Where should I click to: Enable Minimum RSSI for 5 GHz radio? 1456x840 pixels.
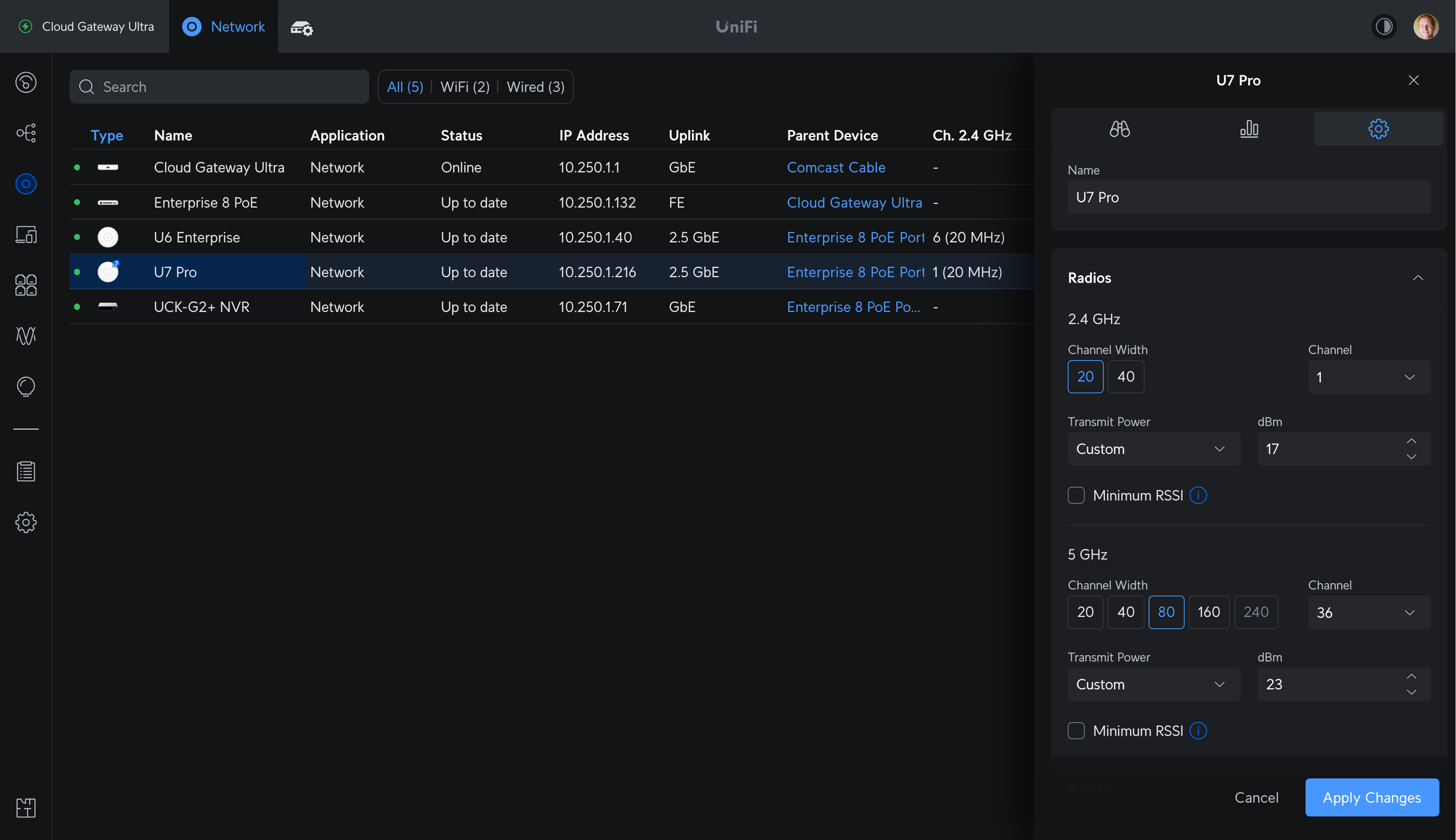pos(1076,730)
